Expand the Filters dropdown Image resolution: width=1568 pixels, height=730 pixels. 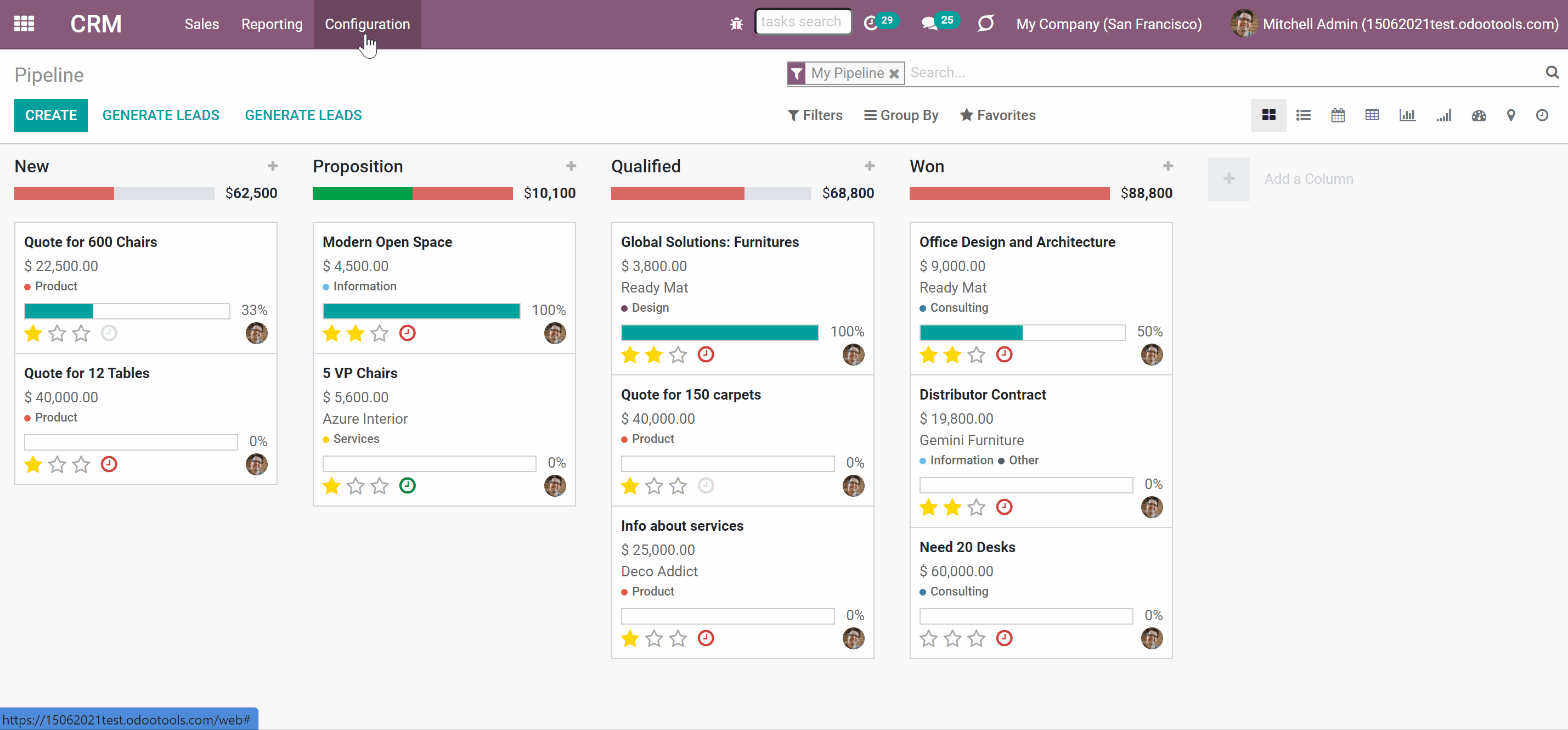click(x=815, y=115)
